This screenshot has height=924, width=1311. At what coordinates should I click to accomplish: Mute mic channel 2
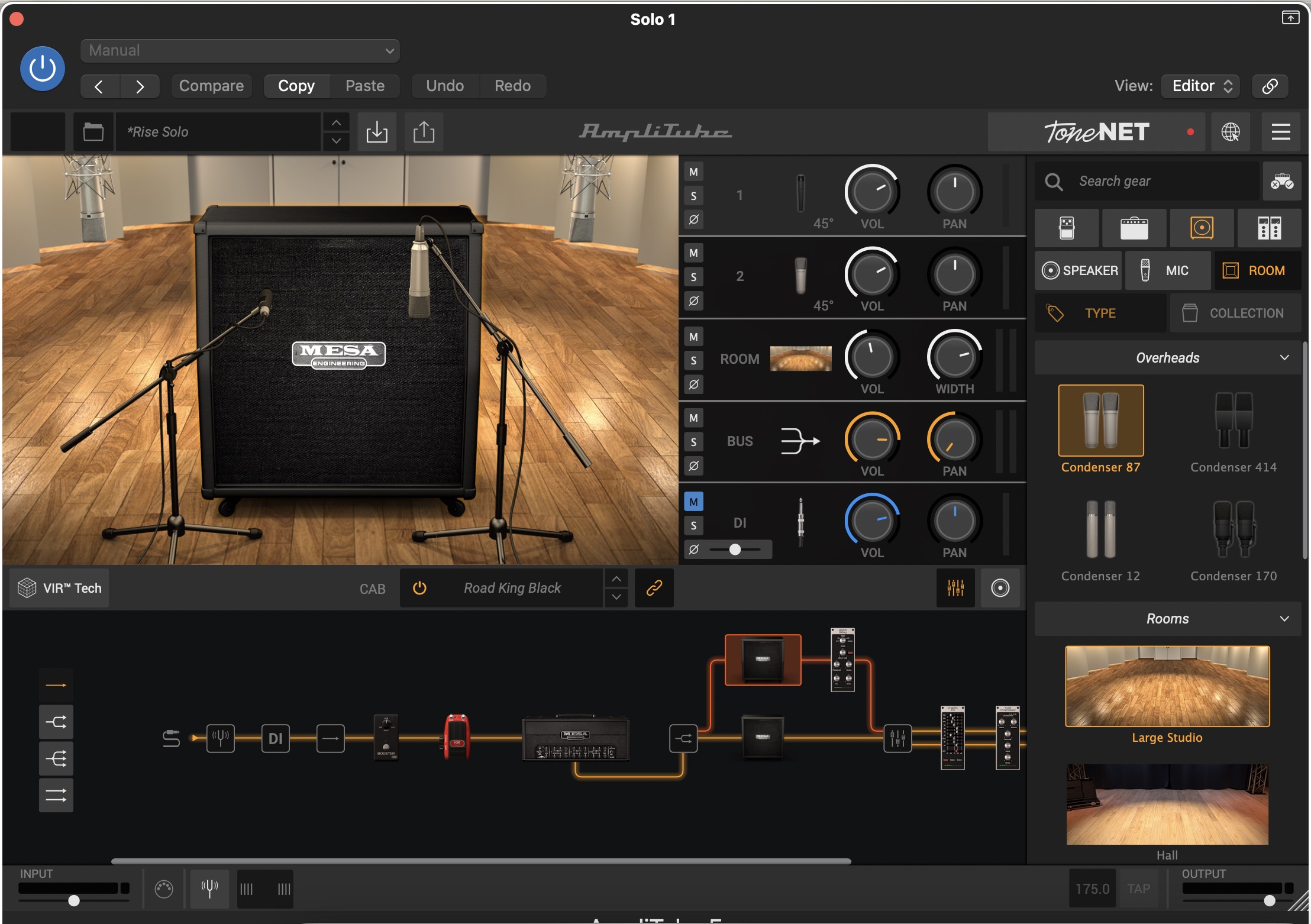(x=693, y=253)
